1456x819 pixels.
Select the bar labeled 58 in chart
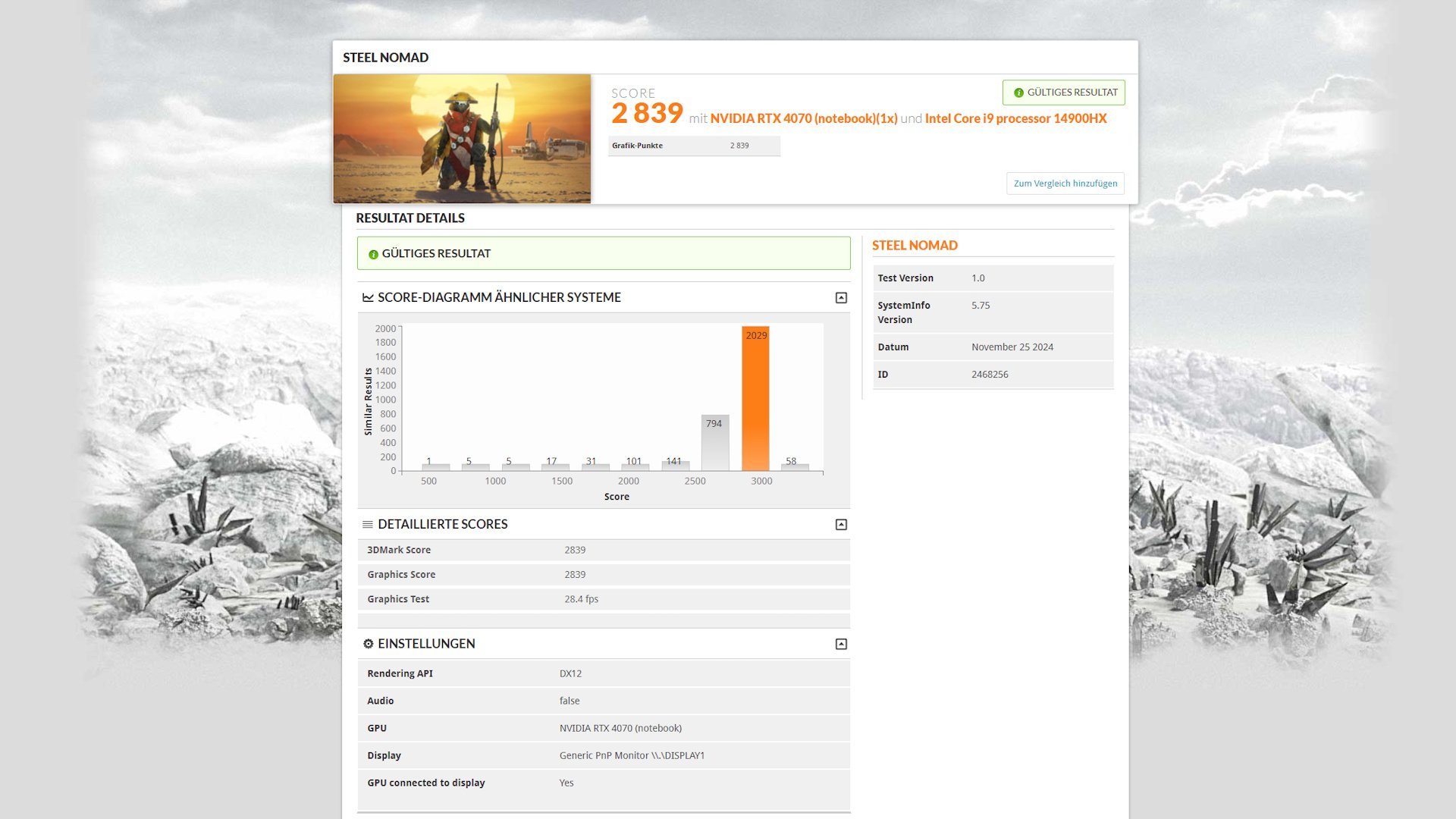[x=795, y=467]
